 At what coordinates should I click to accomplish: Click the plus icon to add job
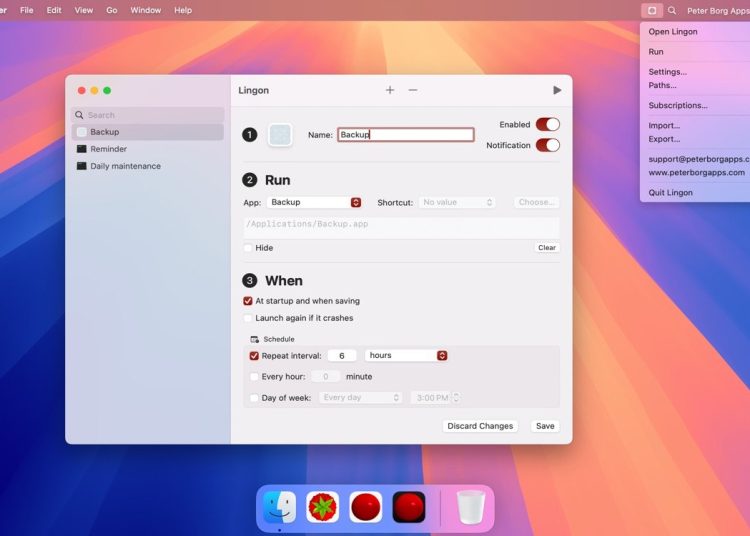pyautogui.click(x=390, y=90)
